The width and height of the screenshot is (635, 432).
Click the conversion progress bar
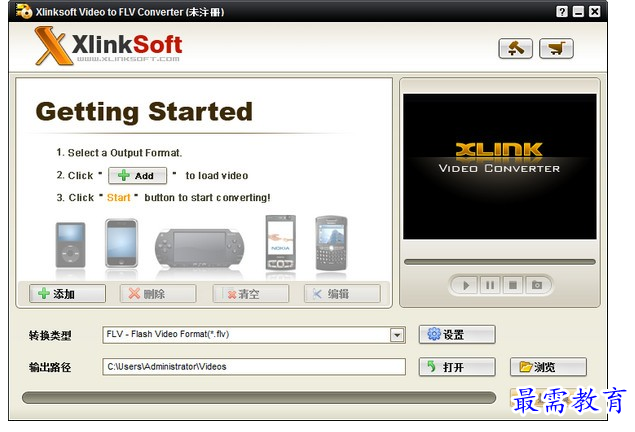click(259, 398)
